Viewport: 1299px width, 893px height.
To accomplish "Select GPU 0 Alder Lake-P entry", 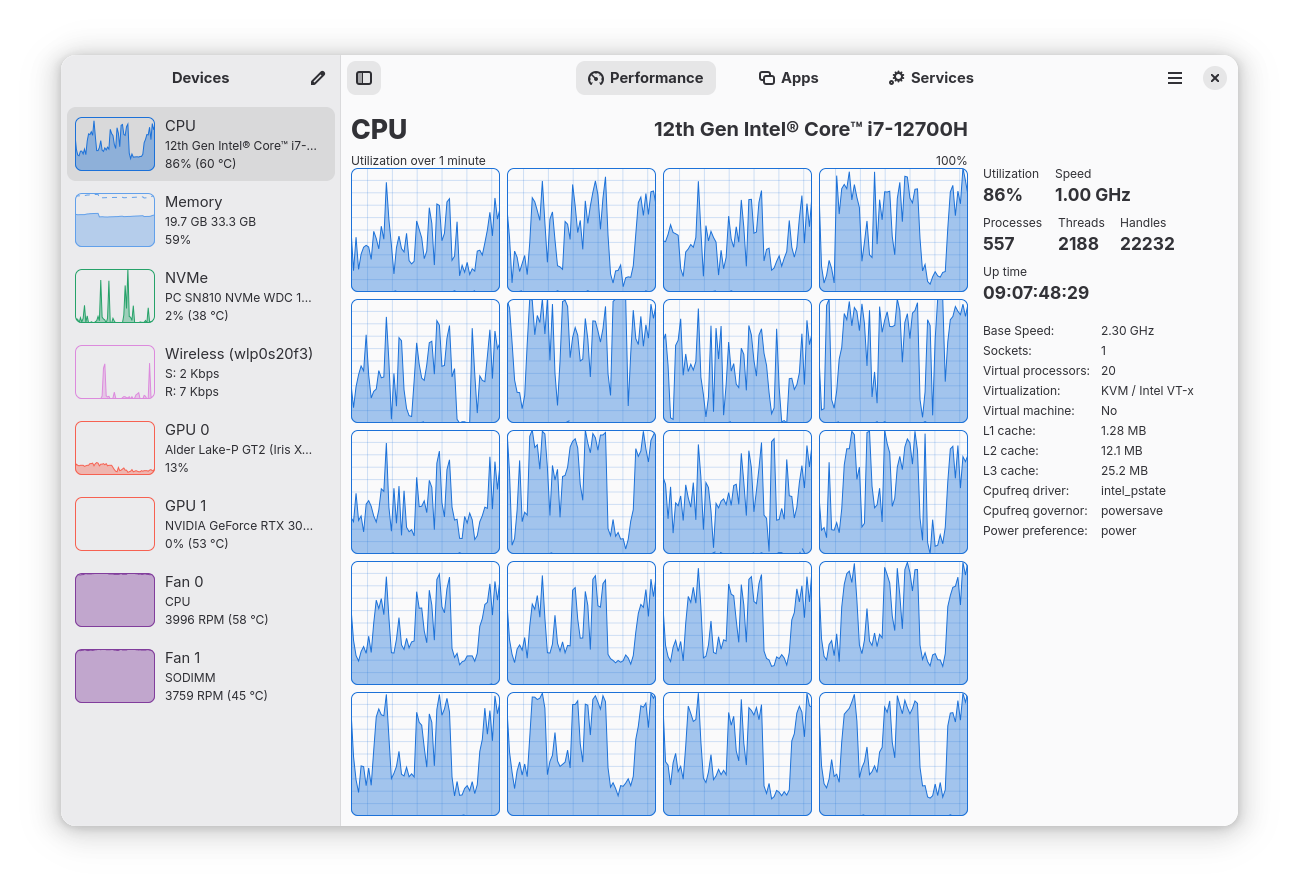I will [200, 448].
